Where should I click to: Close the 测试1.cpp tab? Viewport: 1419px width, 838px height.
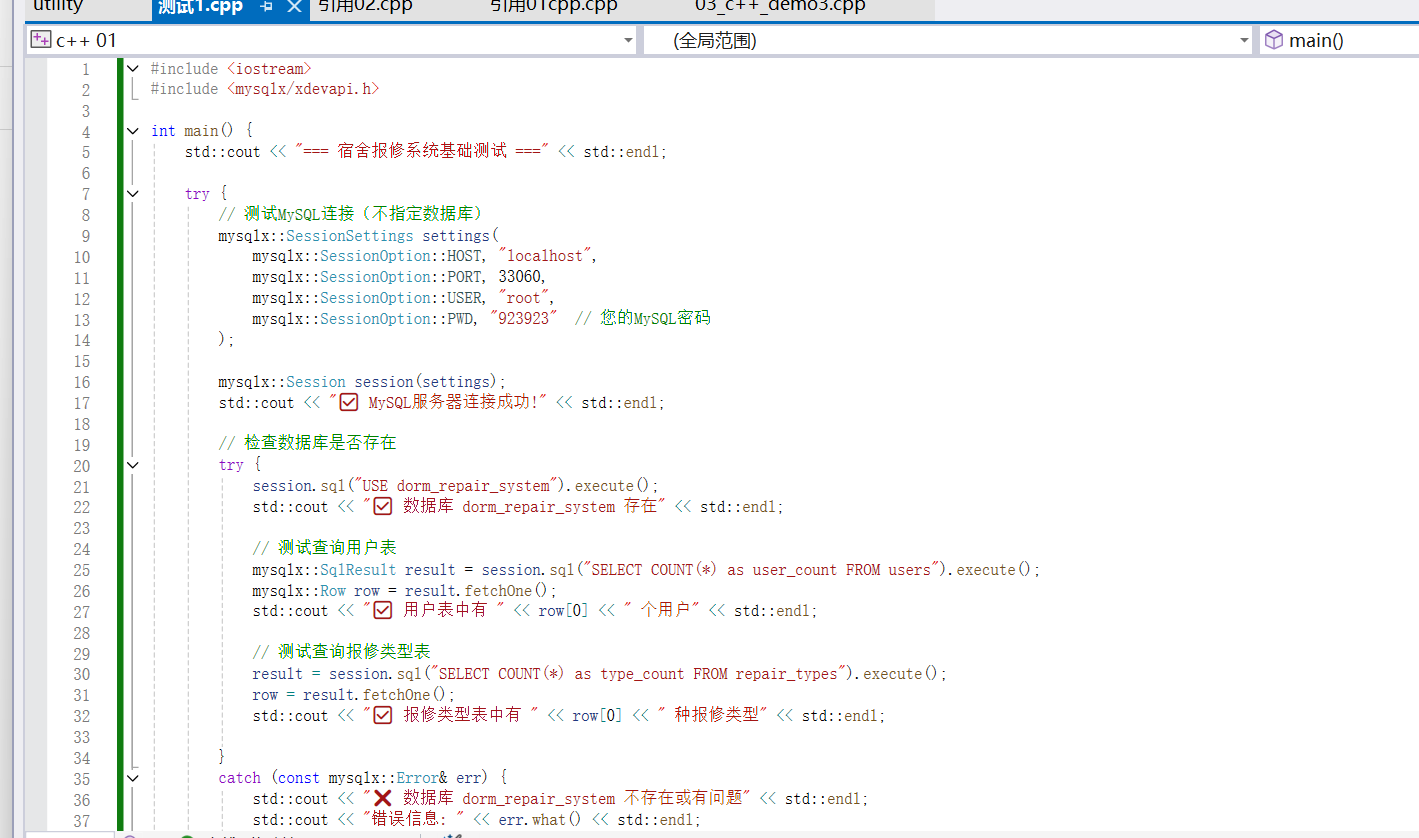(294, 6)
